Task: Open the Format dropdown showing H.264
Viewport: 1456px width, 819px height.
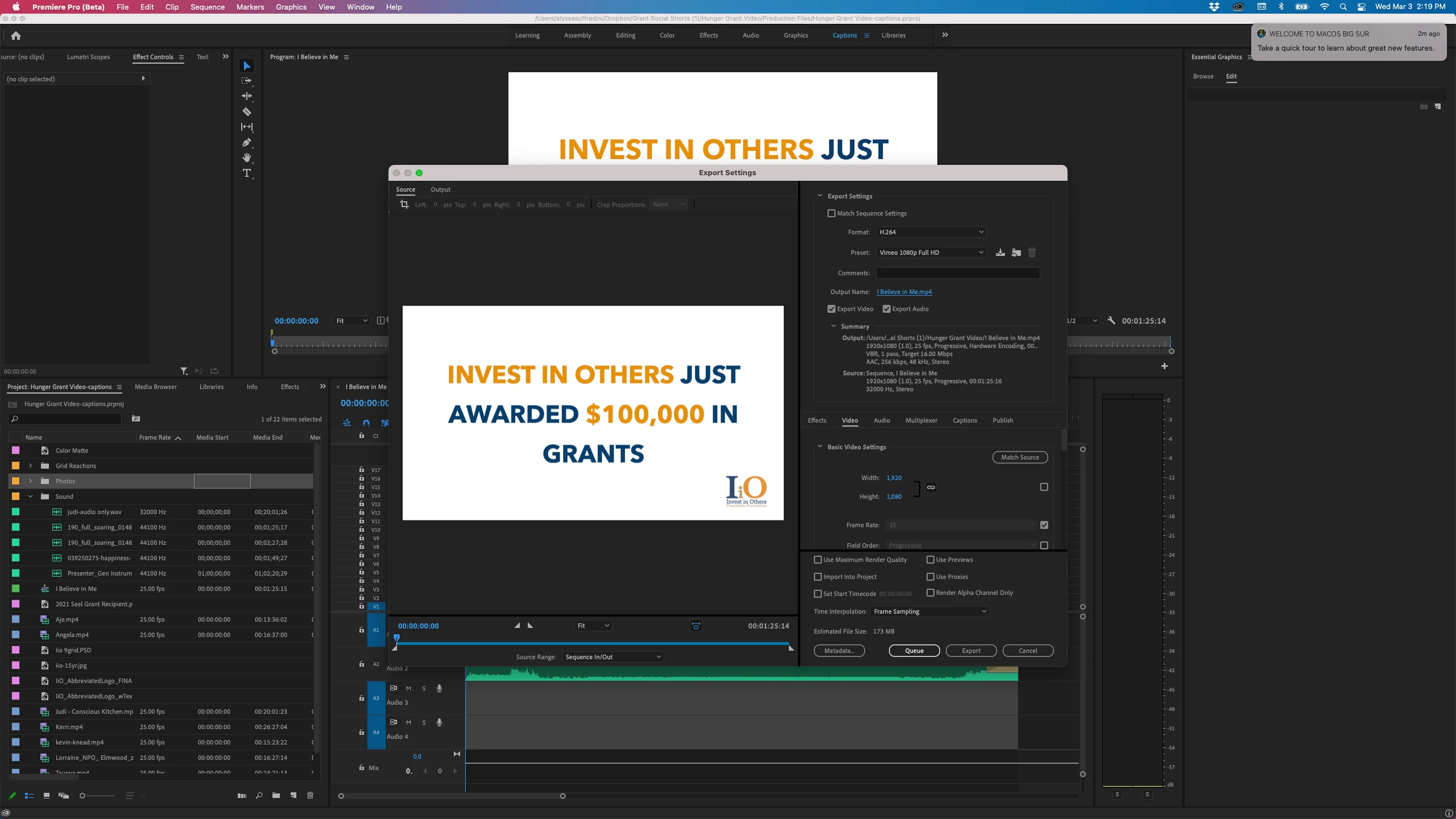Action: tap(930, 232)
